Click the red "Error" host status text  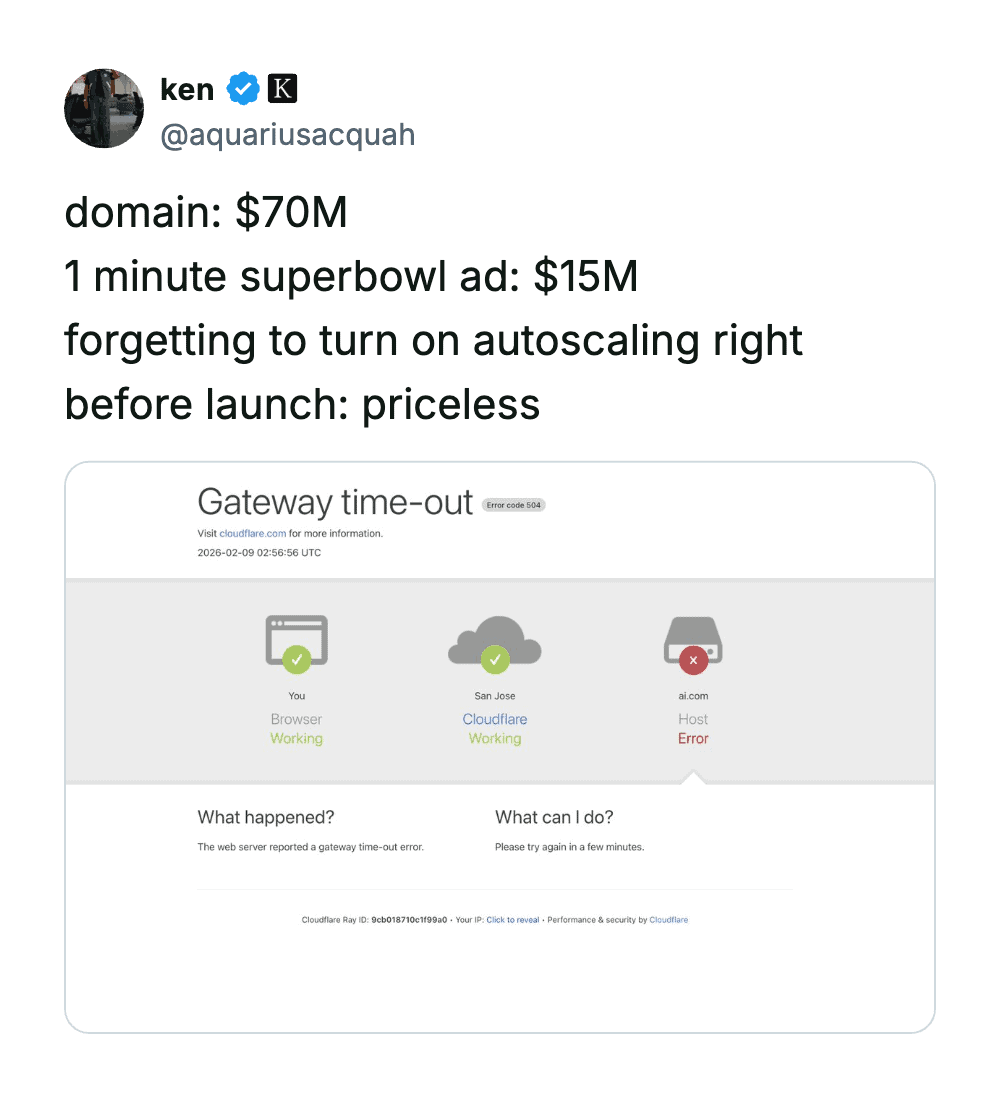(693, 739)
